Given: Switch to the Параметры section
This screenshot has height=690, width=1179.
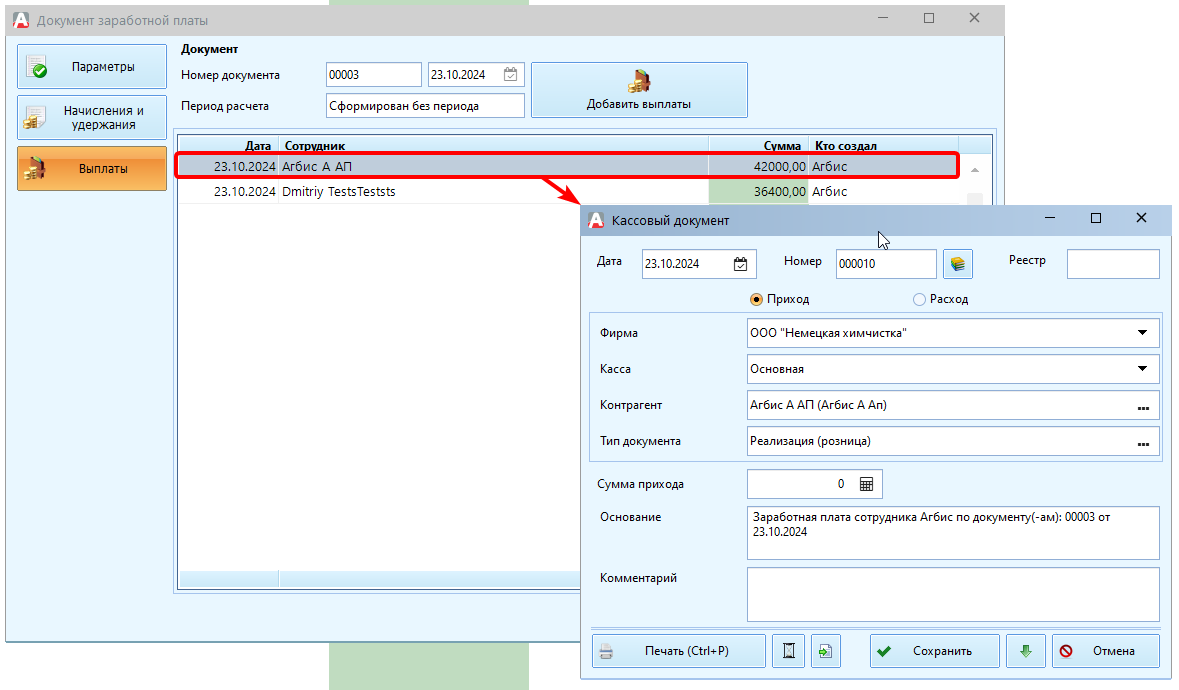Looking at the screenshot, I should [92, 67].
